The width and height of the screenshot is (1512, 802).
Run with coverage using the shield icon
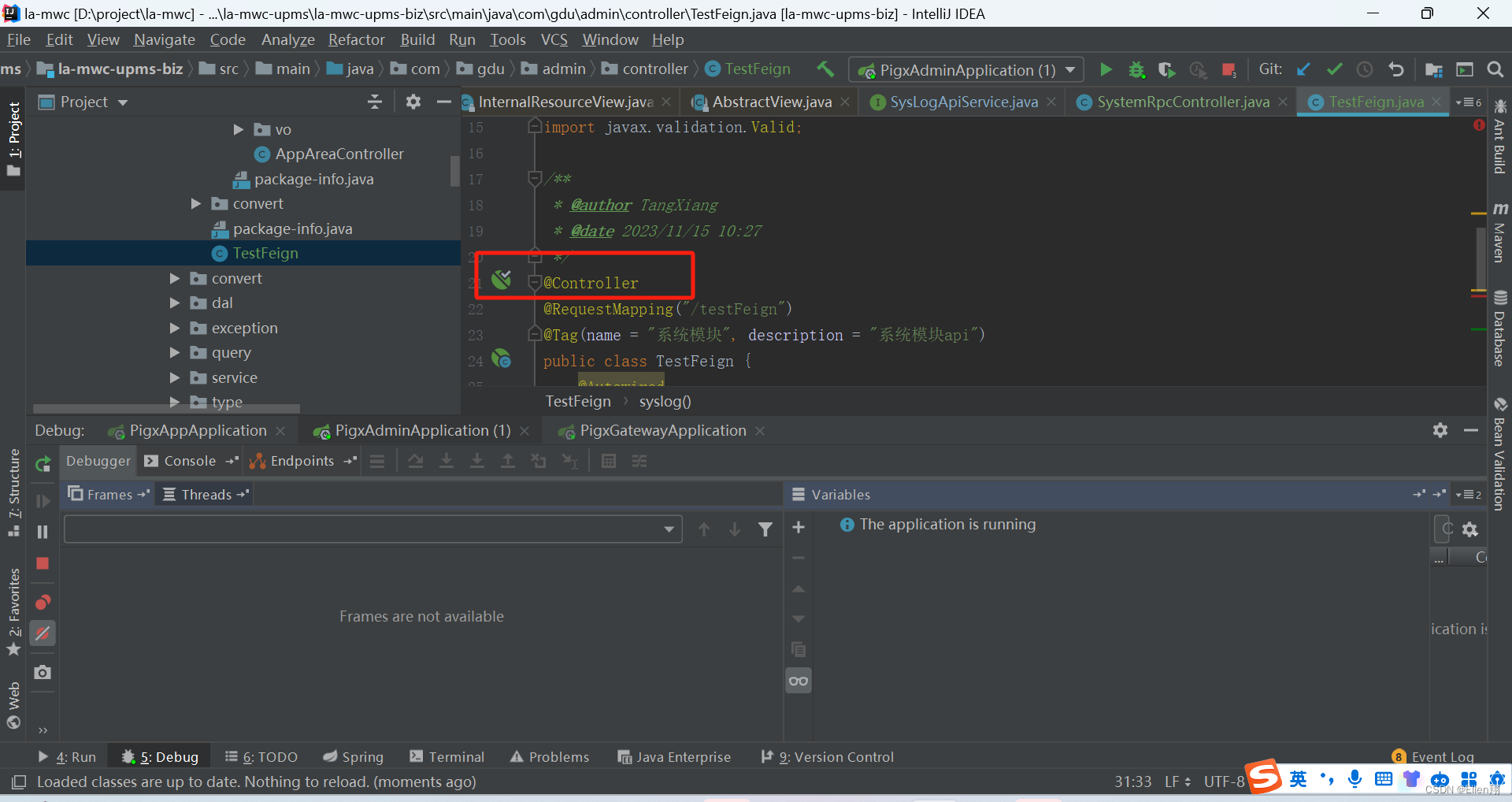tap(1166, 69)
